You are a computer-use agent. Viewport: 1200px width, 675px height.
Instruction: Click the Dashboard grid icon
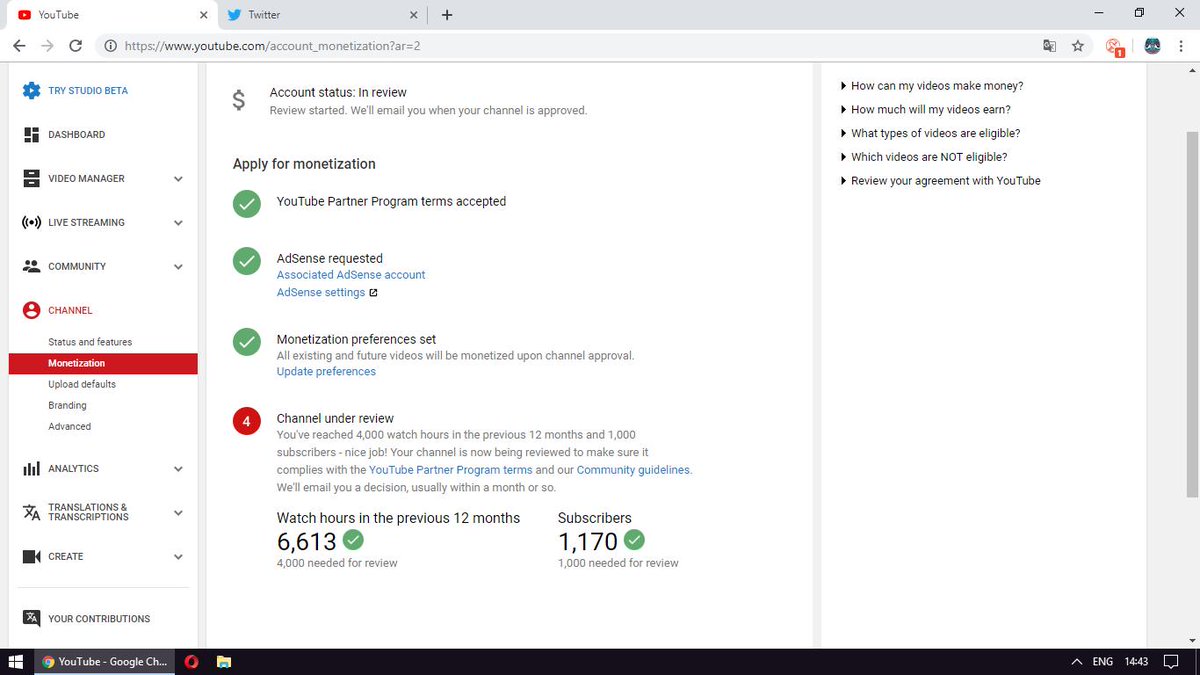click(31, 134)
